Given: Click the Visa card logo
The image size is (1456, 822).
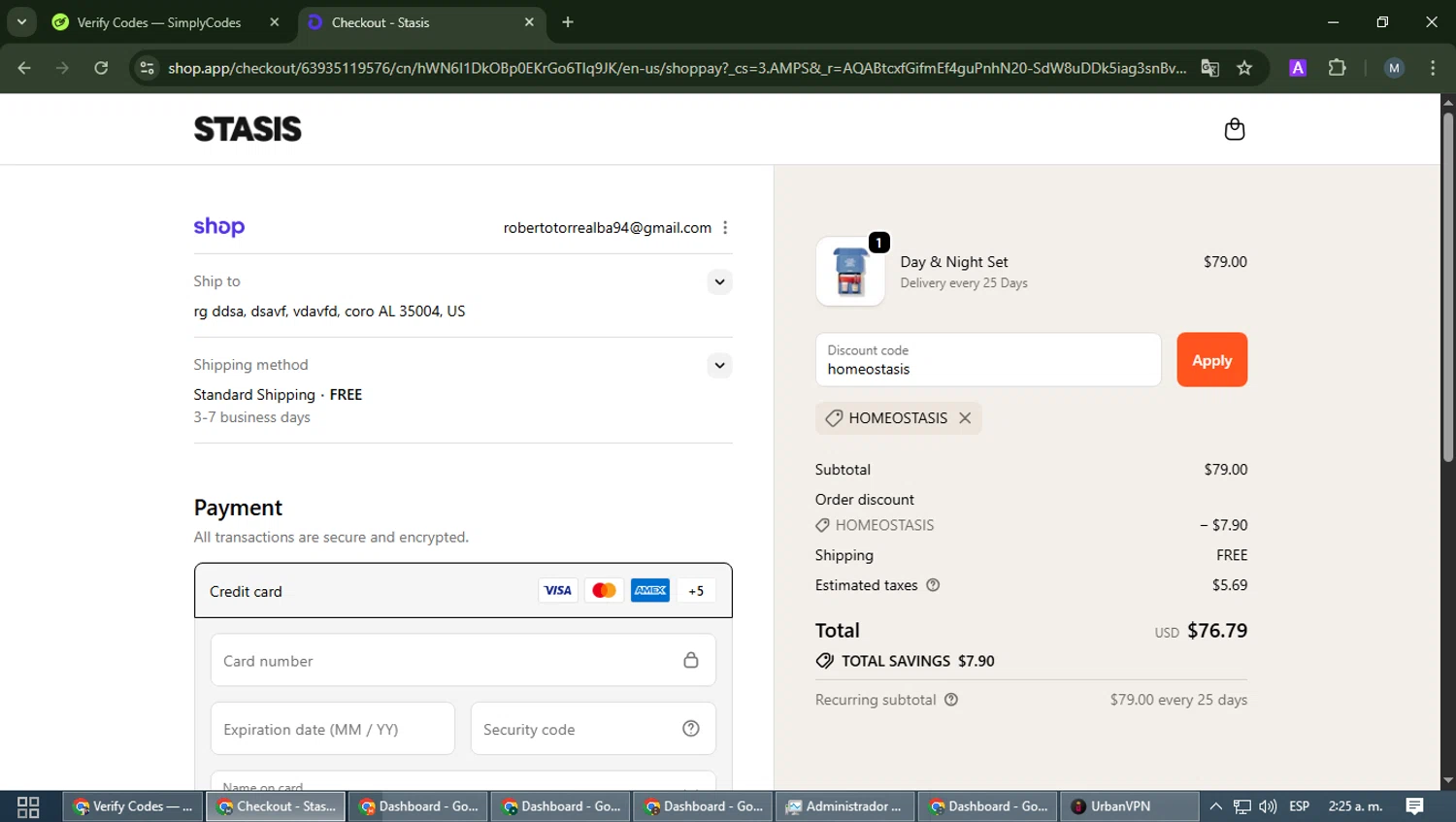Looking at the screenshot, I should tap(557, 590).
